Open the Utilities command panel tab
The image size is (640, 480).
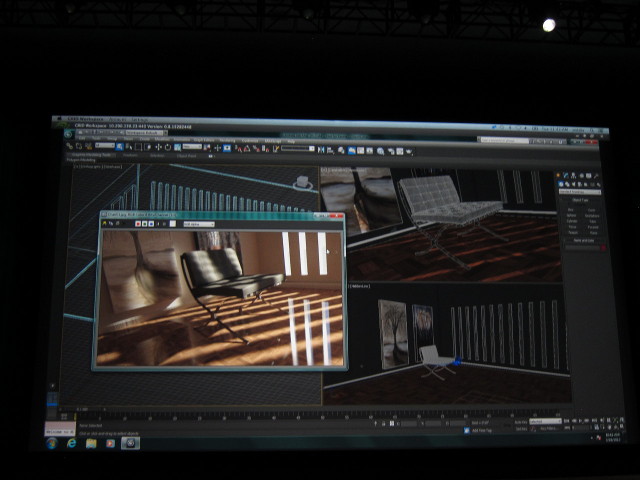coord(596,176)
